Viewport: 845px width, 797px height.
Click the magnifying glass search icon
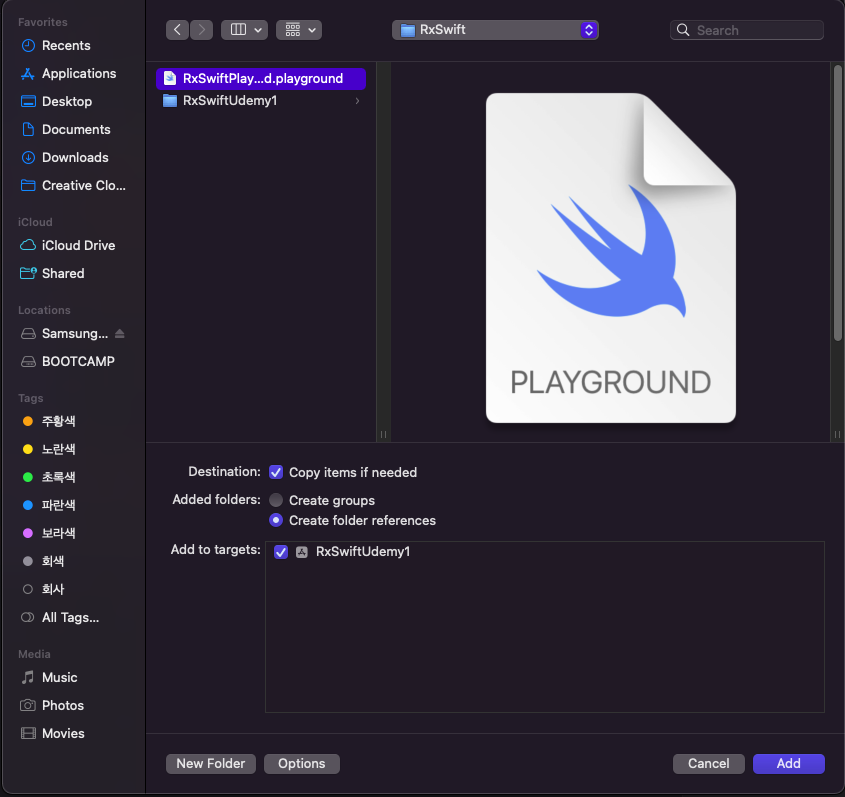pyautogui.click(x=683, y=30)
